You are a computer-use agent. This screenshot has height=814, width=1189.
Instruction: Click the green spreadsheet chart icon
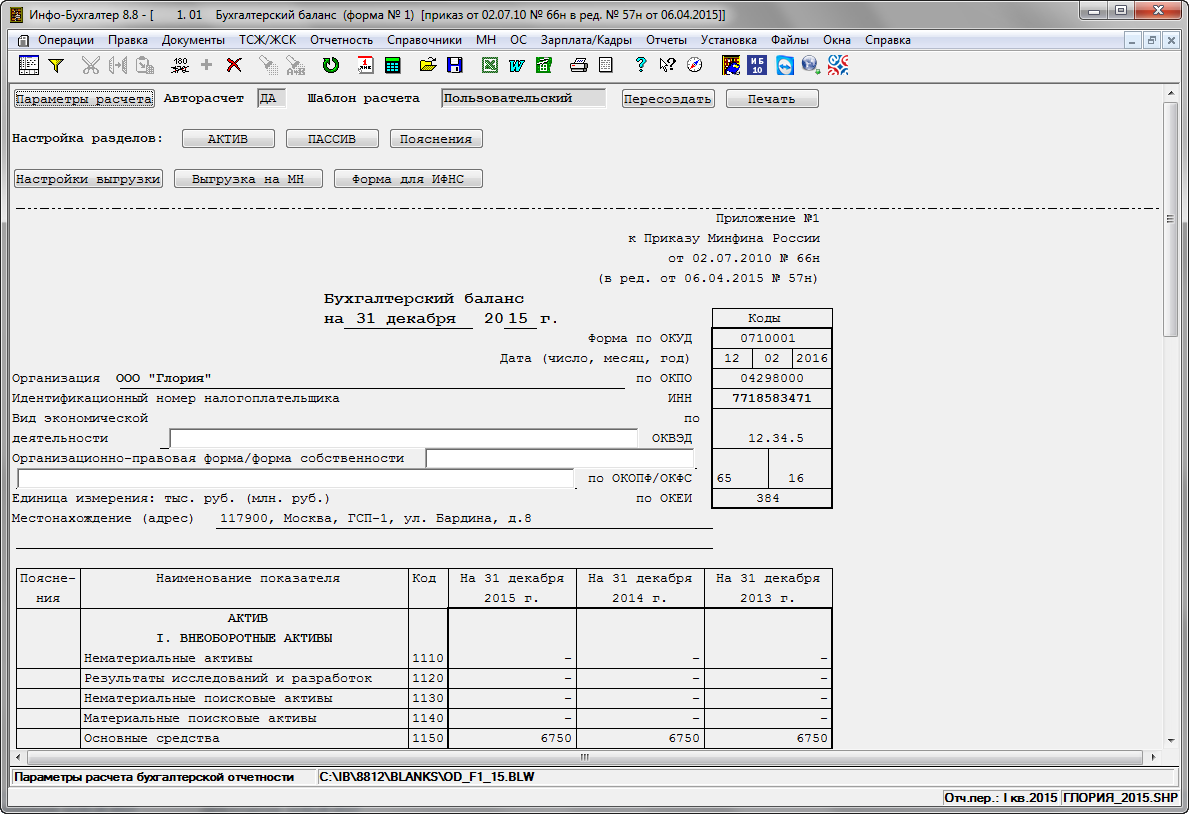click(544, 65)
